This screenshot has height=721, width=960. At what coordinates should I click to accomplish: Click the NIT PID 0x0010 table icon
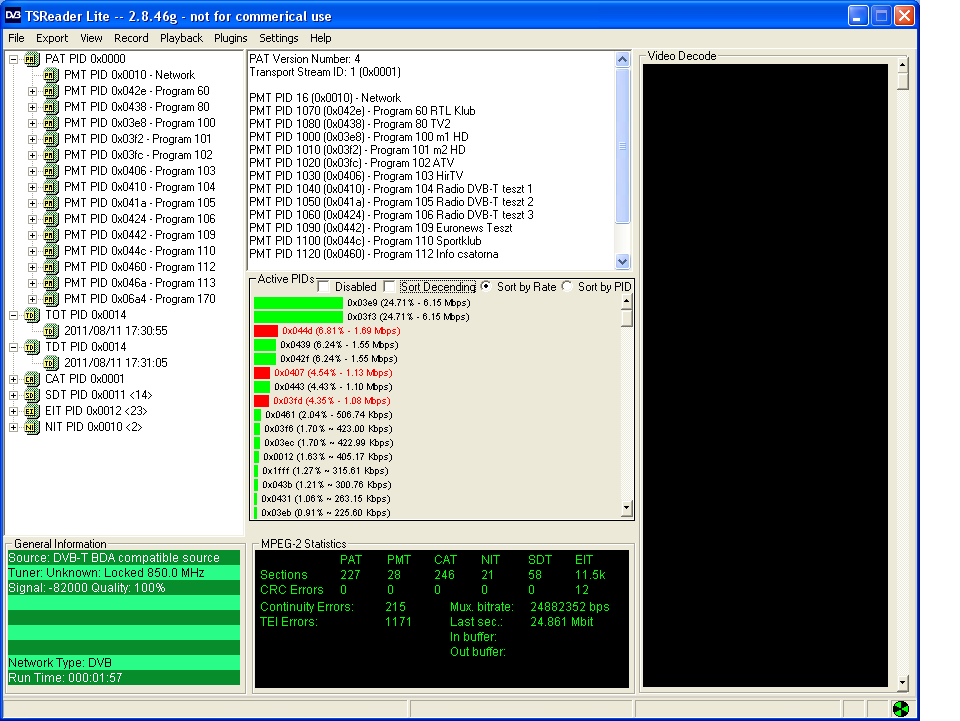[x=32, y=427]
